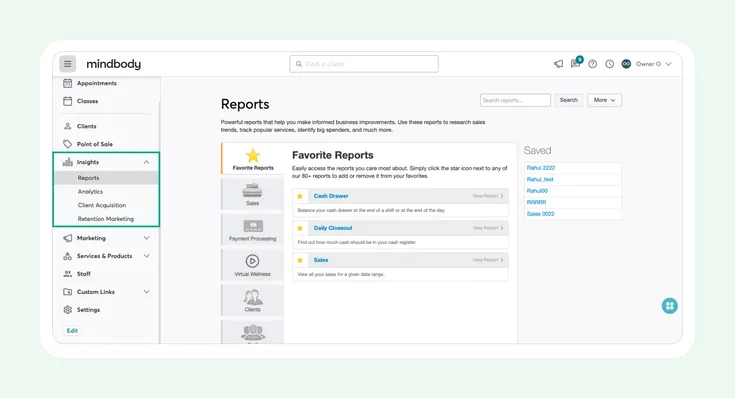The width and height of the screenshot is (735, 398).
Task: Open saved report Sales 0022
Action: pos(540,214)
